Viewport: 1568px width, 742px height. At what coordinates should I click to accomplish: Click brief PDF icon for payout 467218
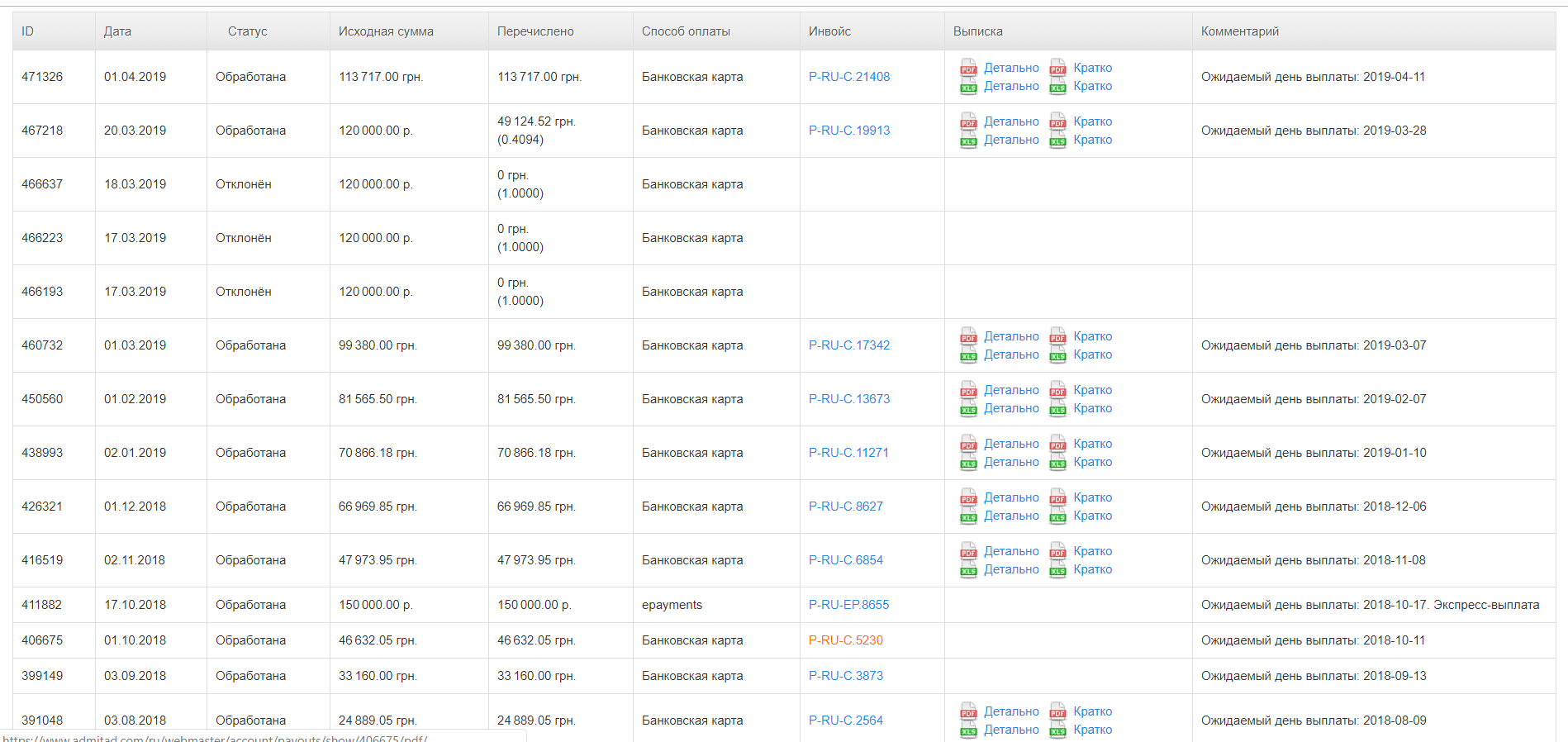(1057, 122)
